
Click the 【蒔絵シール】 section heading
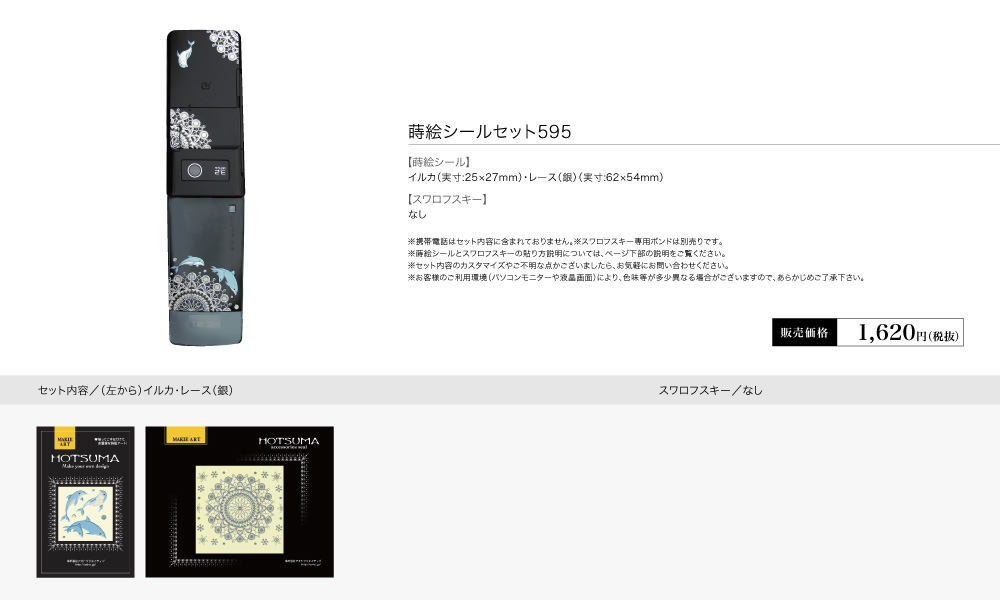click(439, 162)
